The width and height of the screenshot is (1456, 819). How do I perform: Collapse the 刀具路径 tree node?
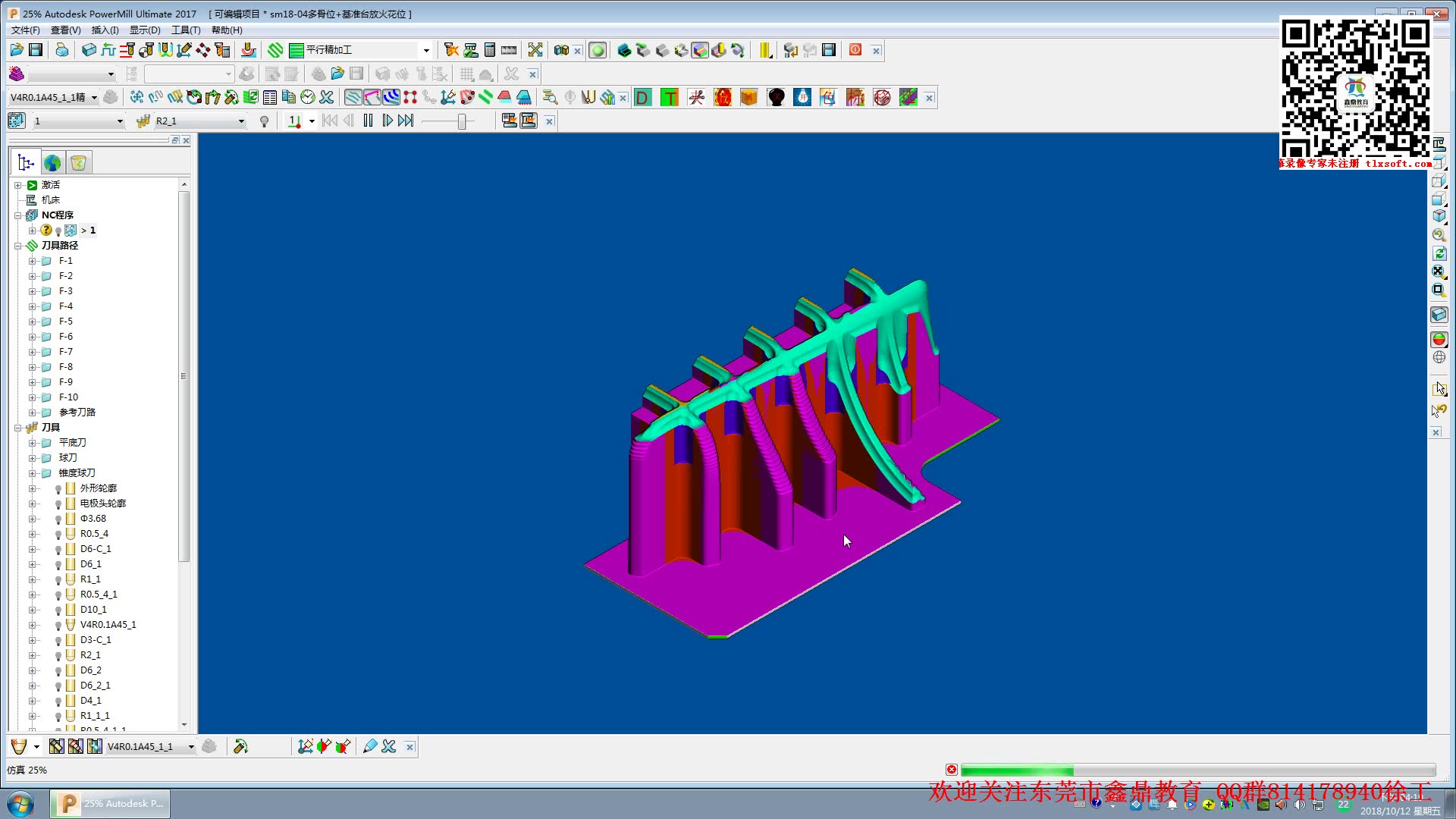[x=17, y=246]
